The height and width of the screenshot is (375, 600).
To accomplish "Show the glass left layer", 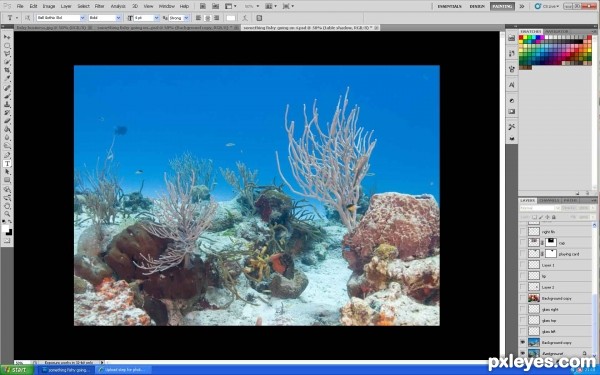I will pyautogui.click(x=523, y=331).
